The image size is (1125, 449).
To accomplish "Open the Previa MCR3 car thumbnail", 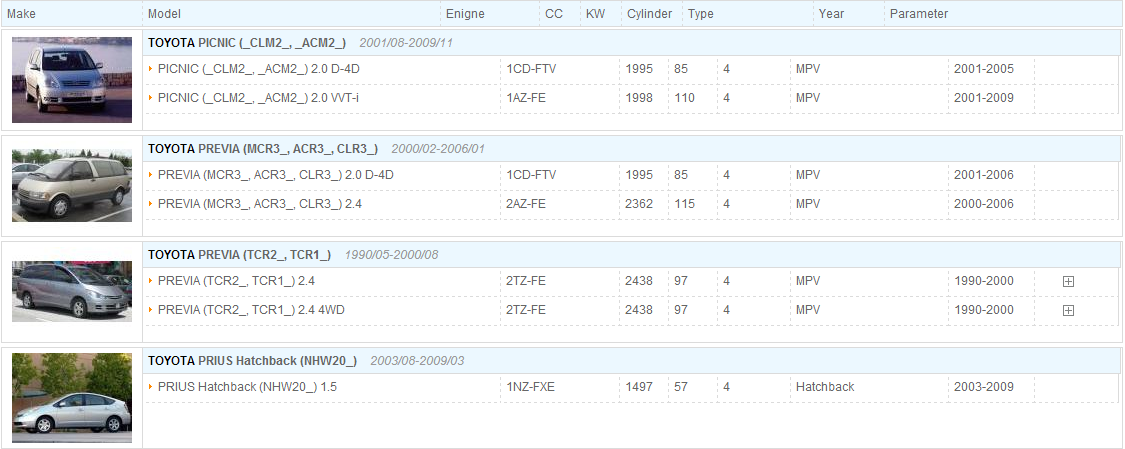I will [x=72, y=186].
